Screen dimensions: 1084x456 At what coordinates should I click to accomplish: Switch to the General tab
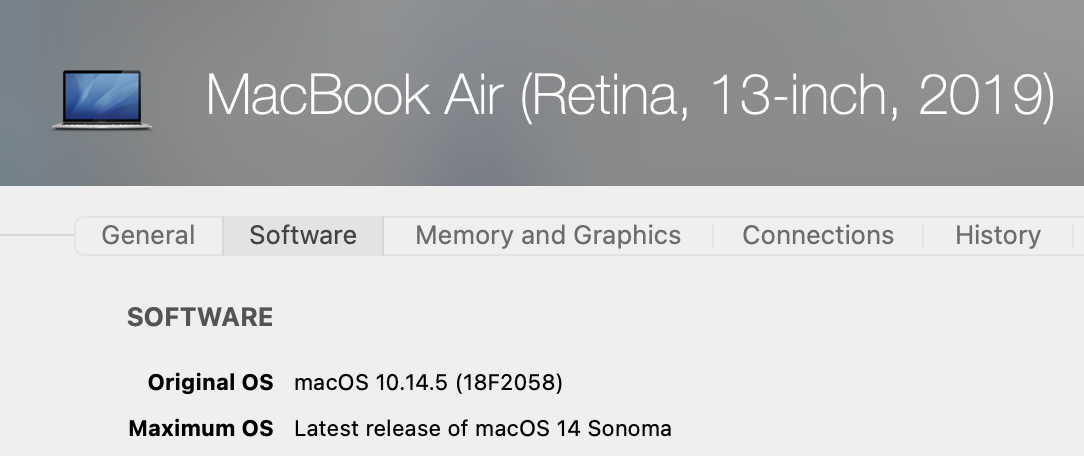click(148, 236)
